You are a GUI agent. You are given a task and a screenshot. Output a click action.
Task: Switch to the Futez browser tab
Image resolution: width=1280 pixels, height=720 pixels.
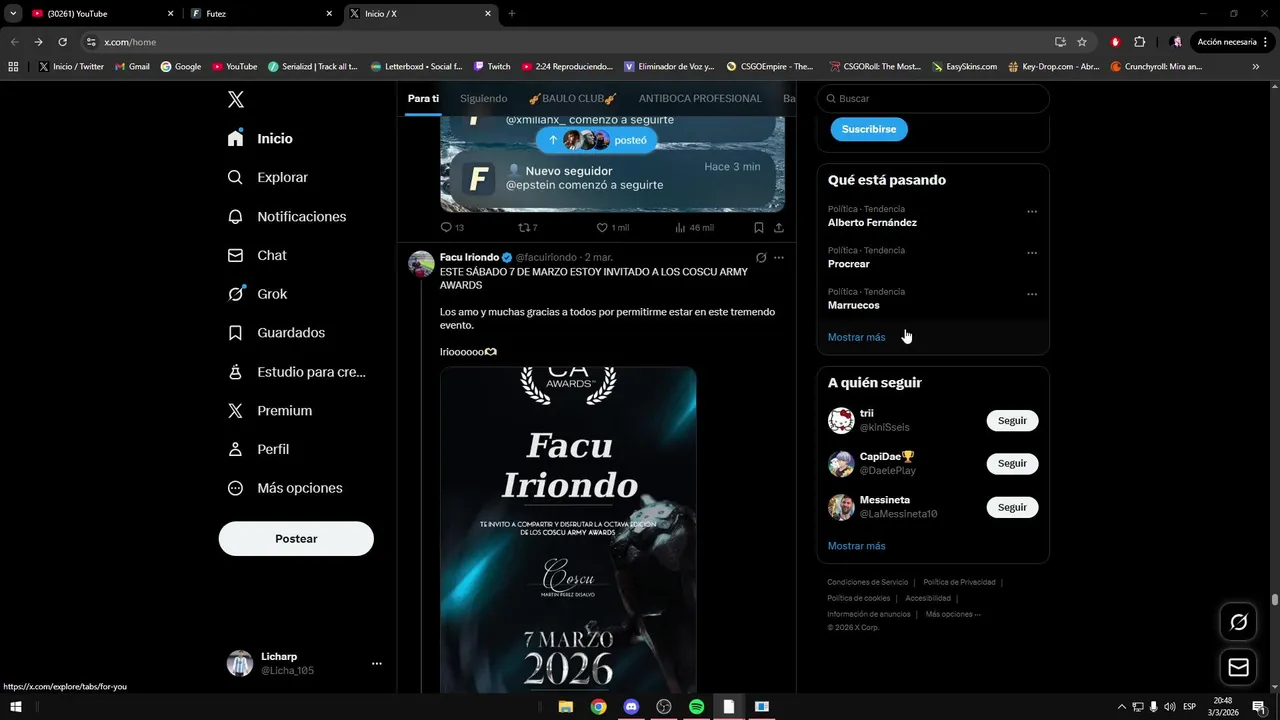click(x=262, y=14)
